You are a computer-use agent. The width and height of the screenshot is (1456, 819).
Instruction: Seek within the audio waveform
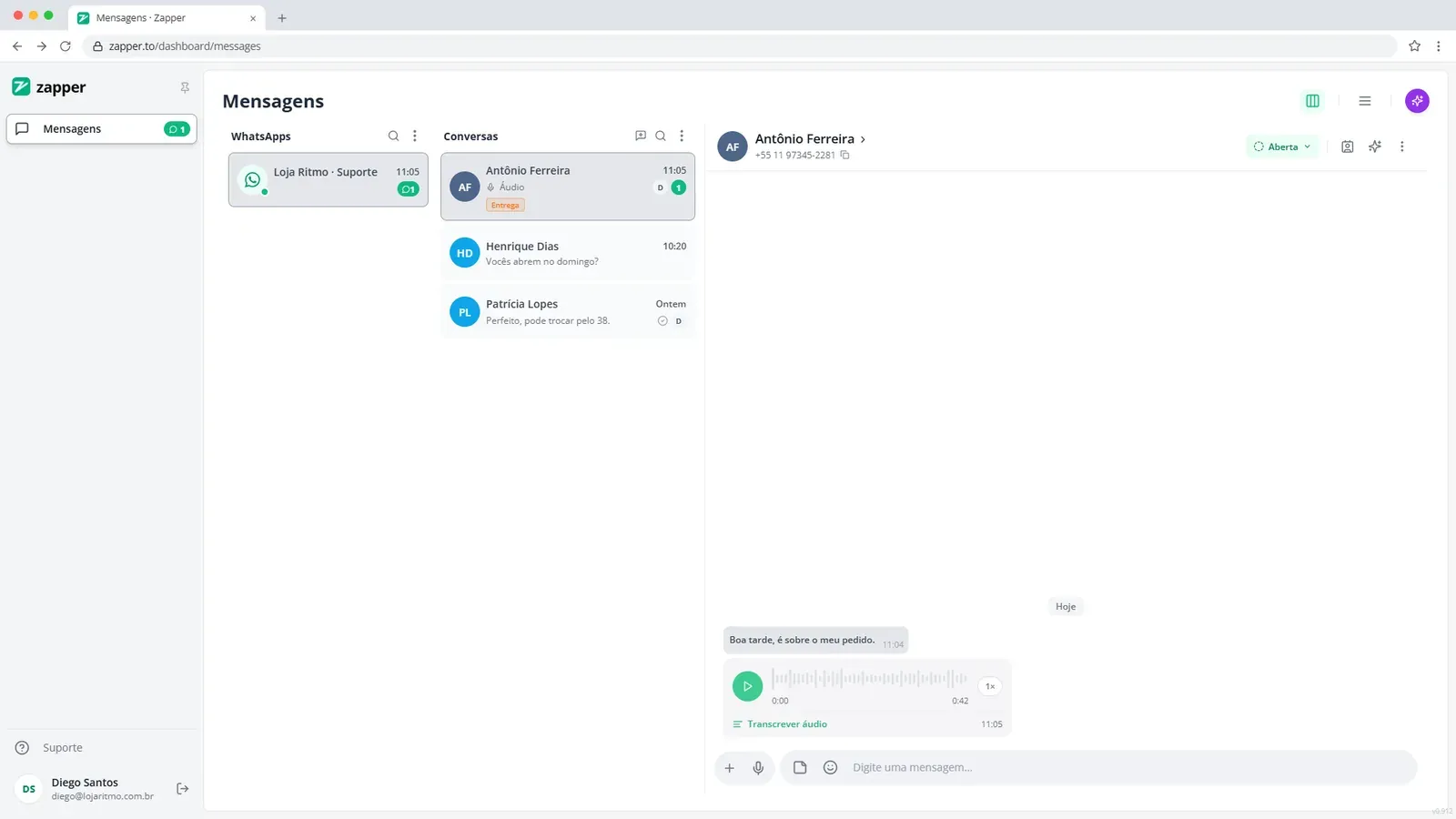tap(870, 679)
